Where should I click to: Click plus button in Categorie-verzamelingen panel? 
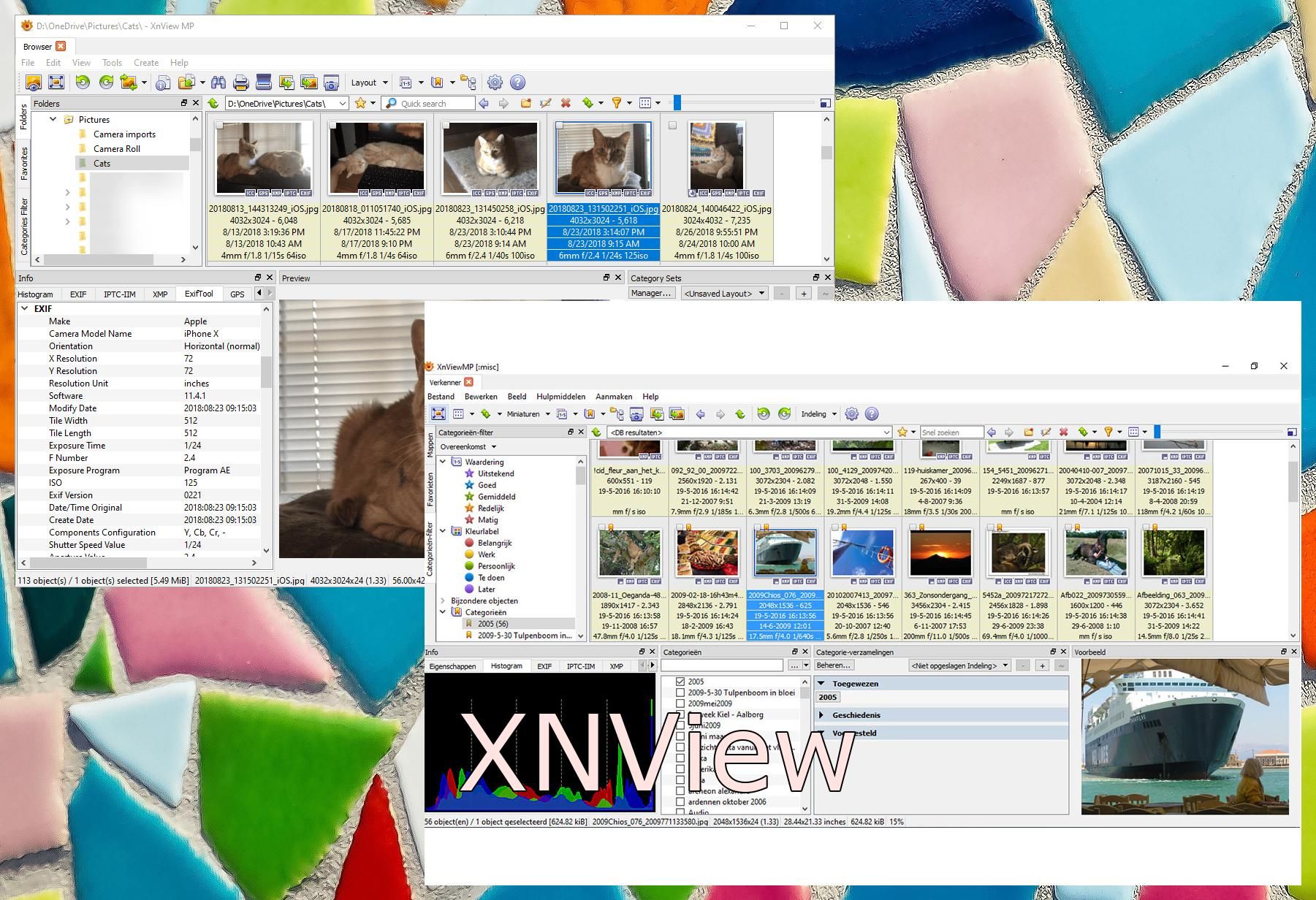pos(1043,666)
